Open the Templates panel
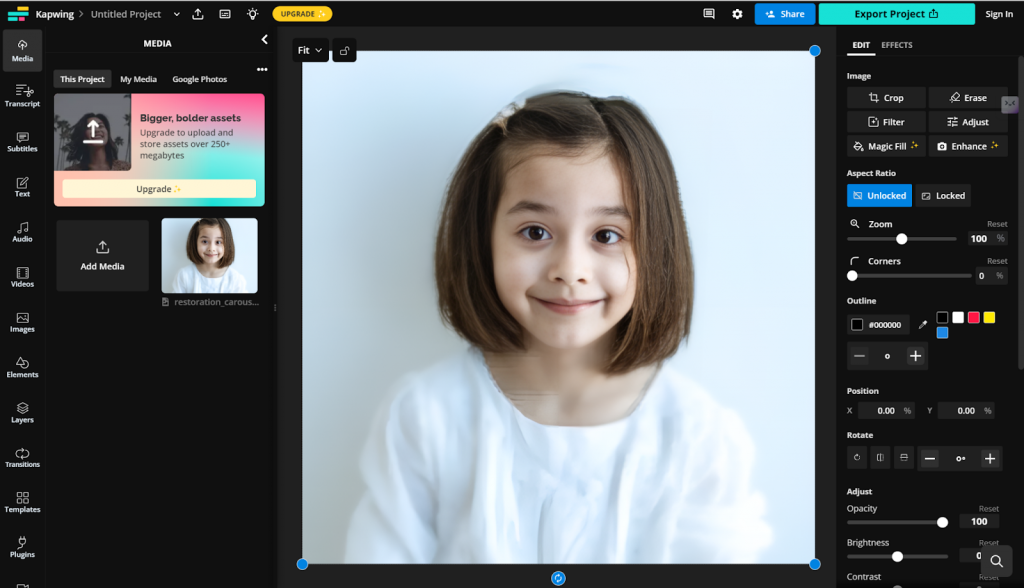Viewport: 1024px width, 588px height. 22,502
